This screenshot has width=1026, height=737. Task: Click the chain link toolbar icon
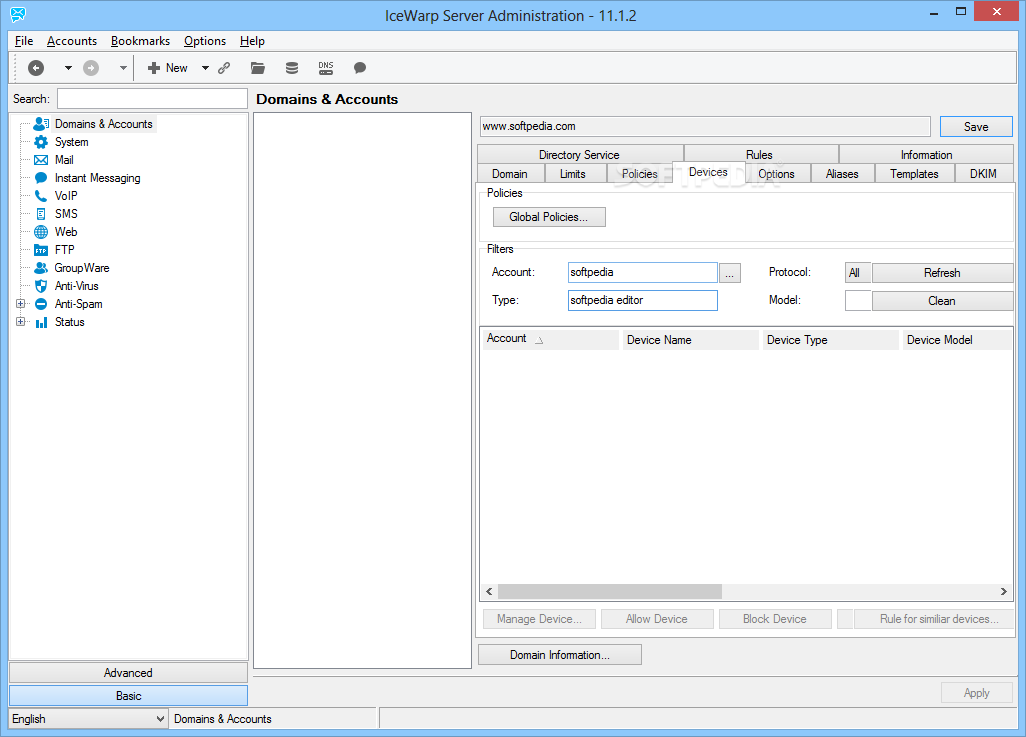224,67
